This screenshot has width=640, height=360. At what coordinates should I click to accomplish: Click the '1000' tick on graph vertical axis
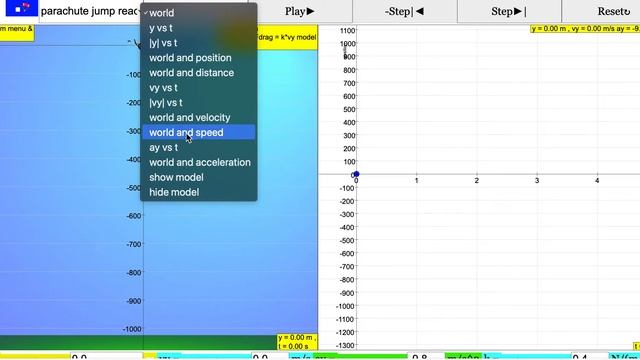[347, 44]
